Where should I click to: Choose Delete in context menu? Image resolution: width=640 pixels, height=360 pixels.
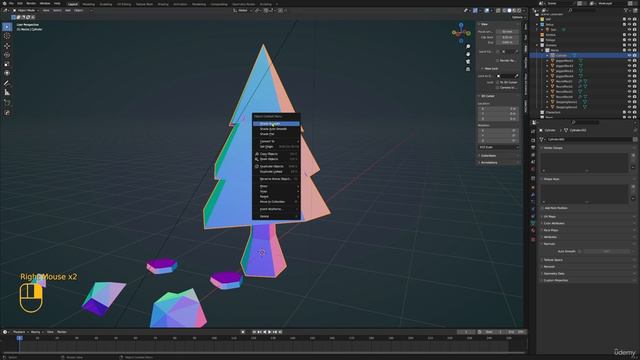(x=276, y=216)
